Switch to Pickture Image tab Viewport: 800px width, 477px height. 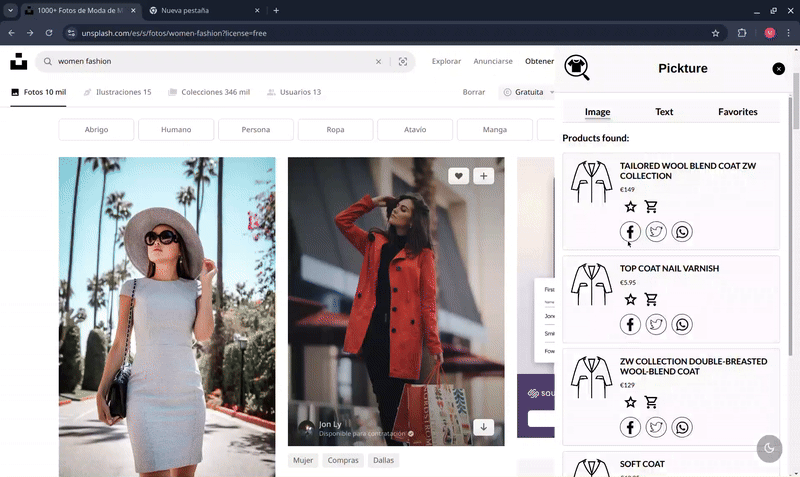597,112
